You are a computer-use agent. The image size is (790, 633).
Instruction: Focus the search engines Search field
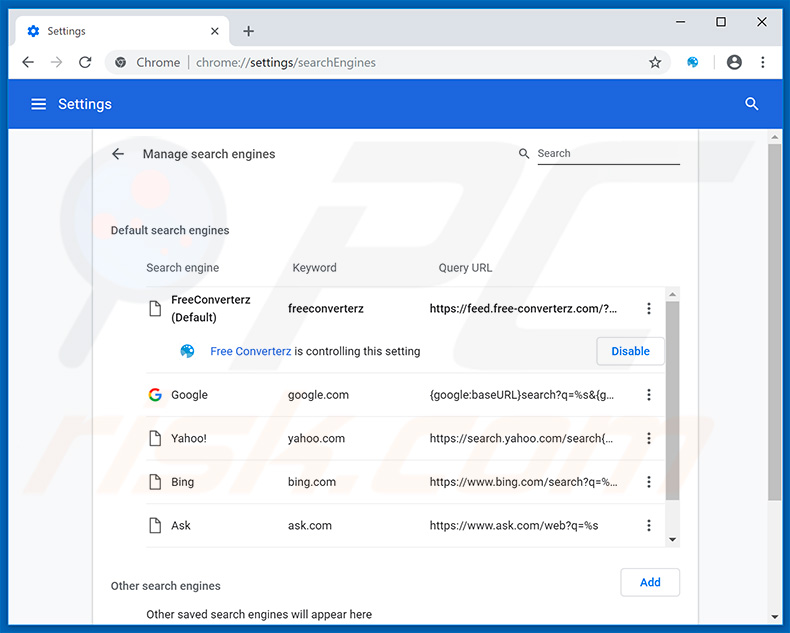[608, 153]
